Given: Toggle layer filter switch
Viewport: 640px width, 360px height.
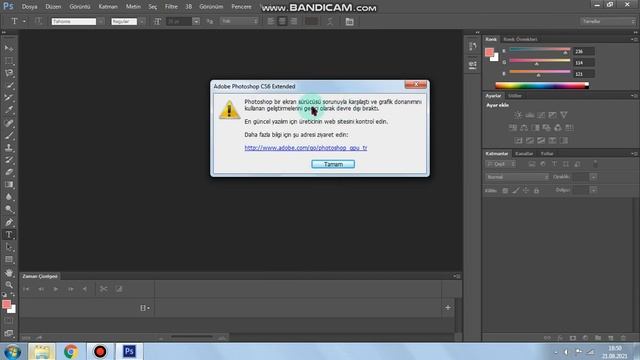Looking at the screenshot, I should tap(596, 164).
